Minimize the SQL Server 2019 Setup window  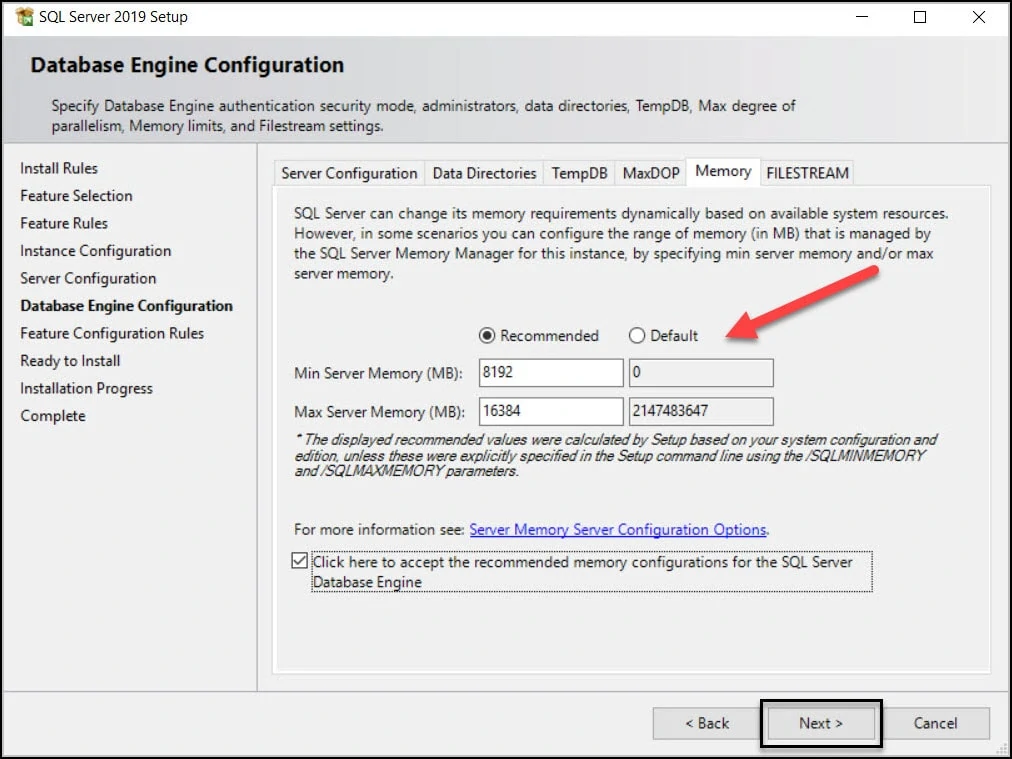click(862, 17)
